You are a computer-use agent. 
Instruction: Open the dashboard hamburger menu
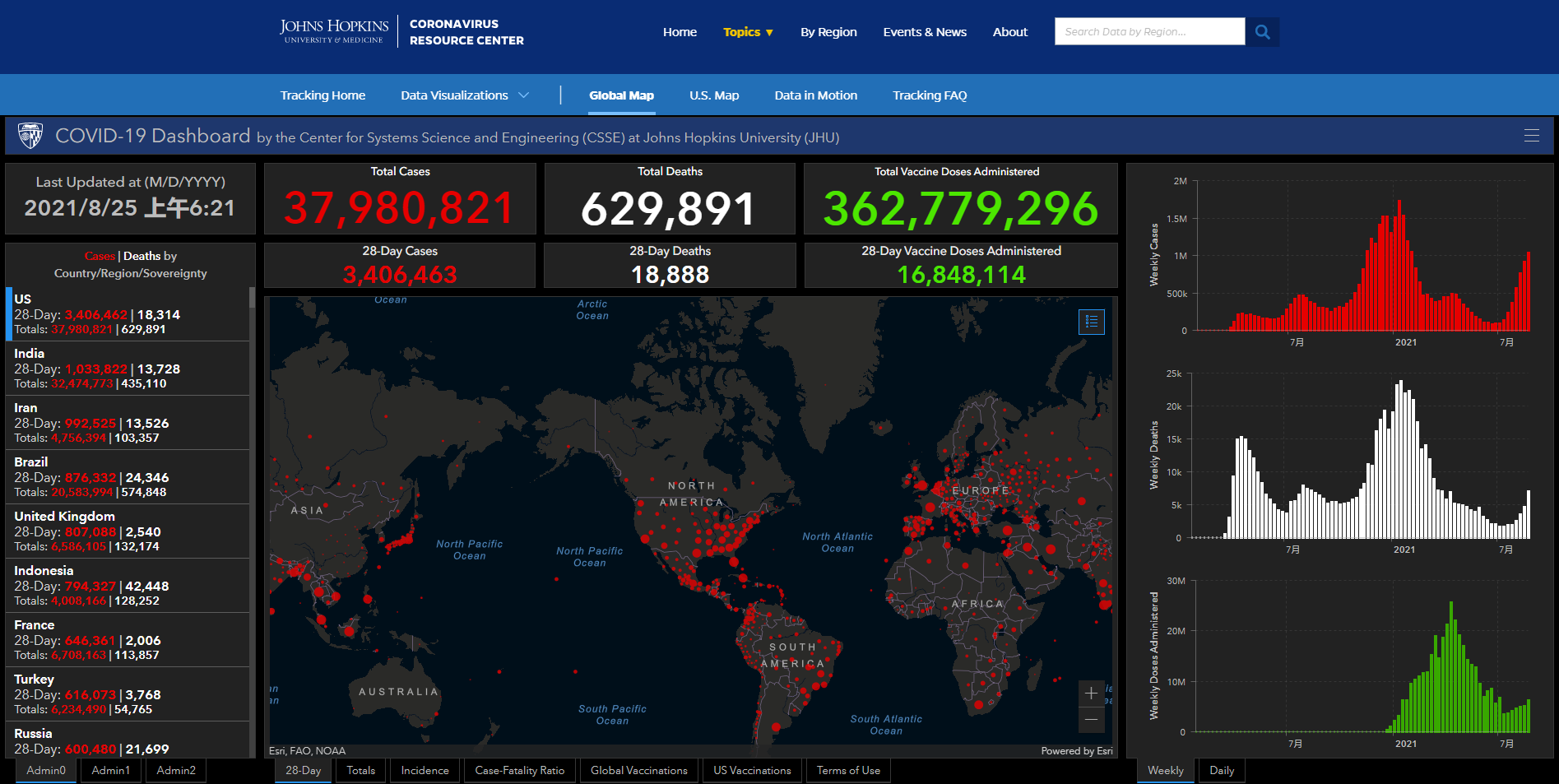(x=1531, y=136)
